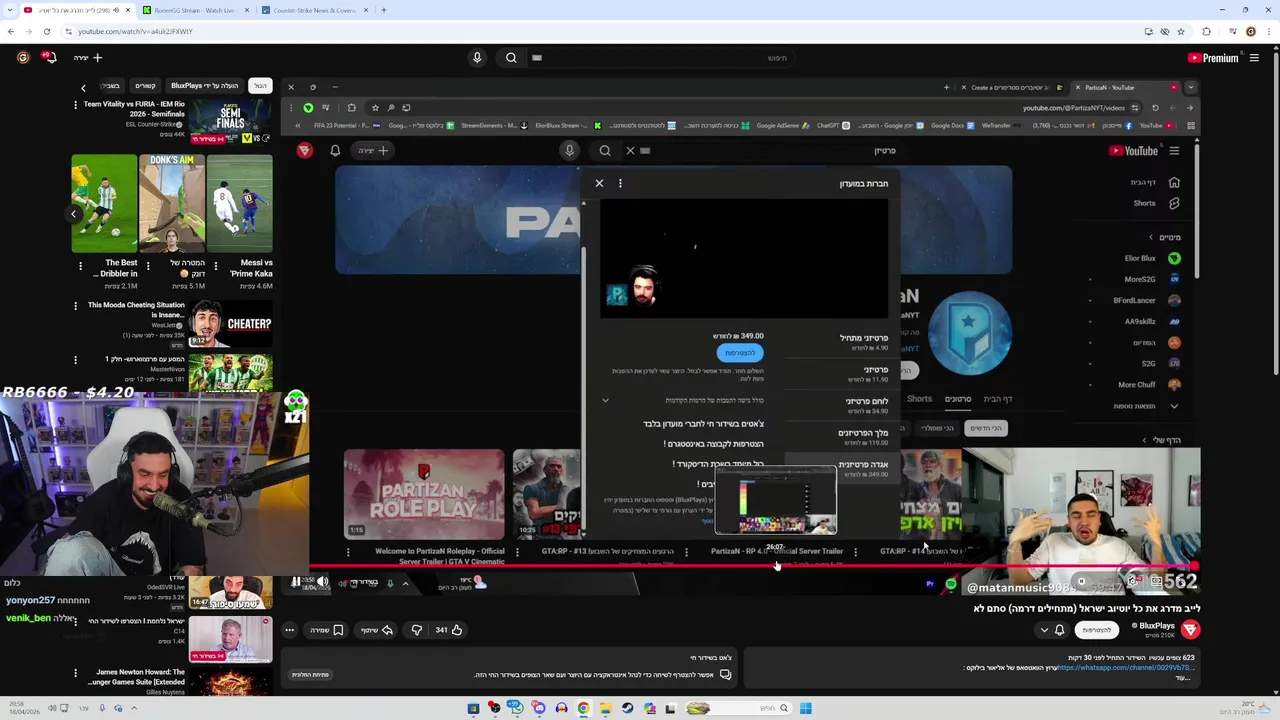Open Chrome's tab search dropdown arrow
Image resolution: width=1280 pixels, height=720 pixels.
[9, 10]
